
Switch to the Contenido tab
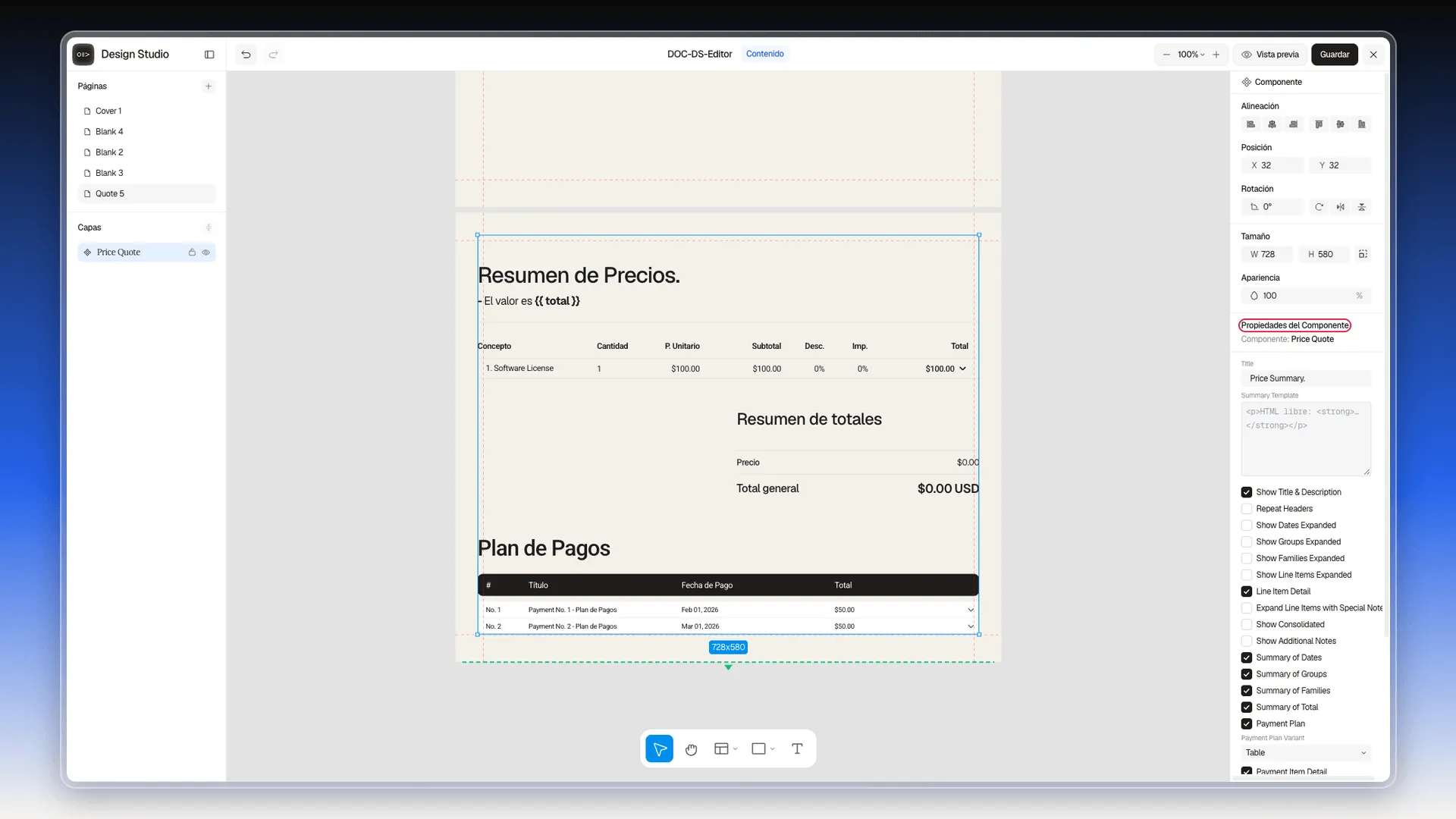point(764,54)
